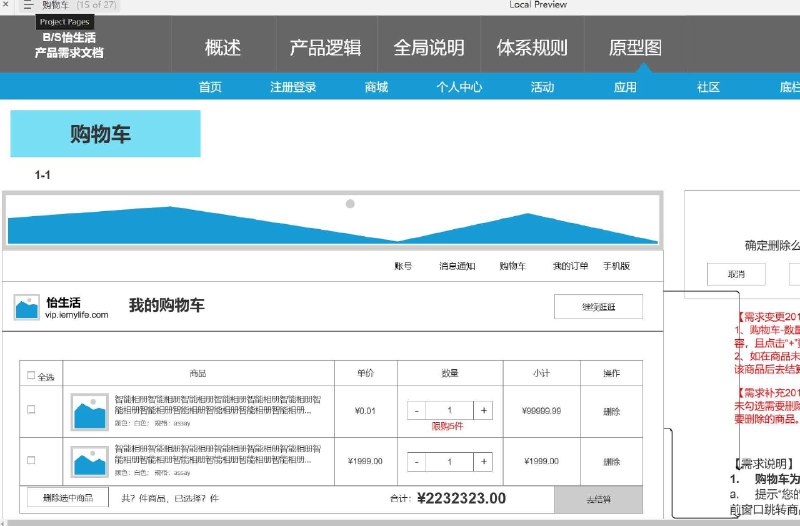Decrease quantity of the ¥0.01 item
The height and width of the screenshot is (526, 800).
coord(416,411)
